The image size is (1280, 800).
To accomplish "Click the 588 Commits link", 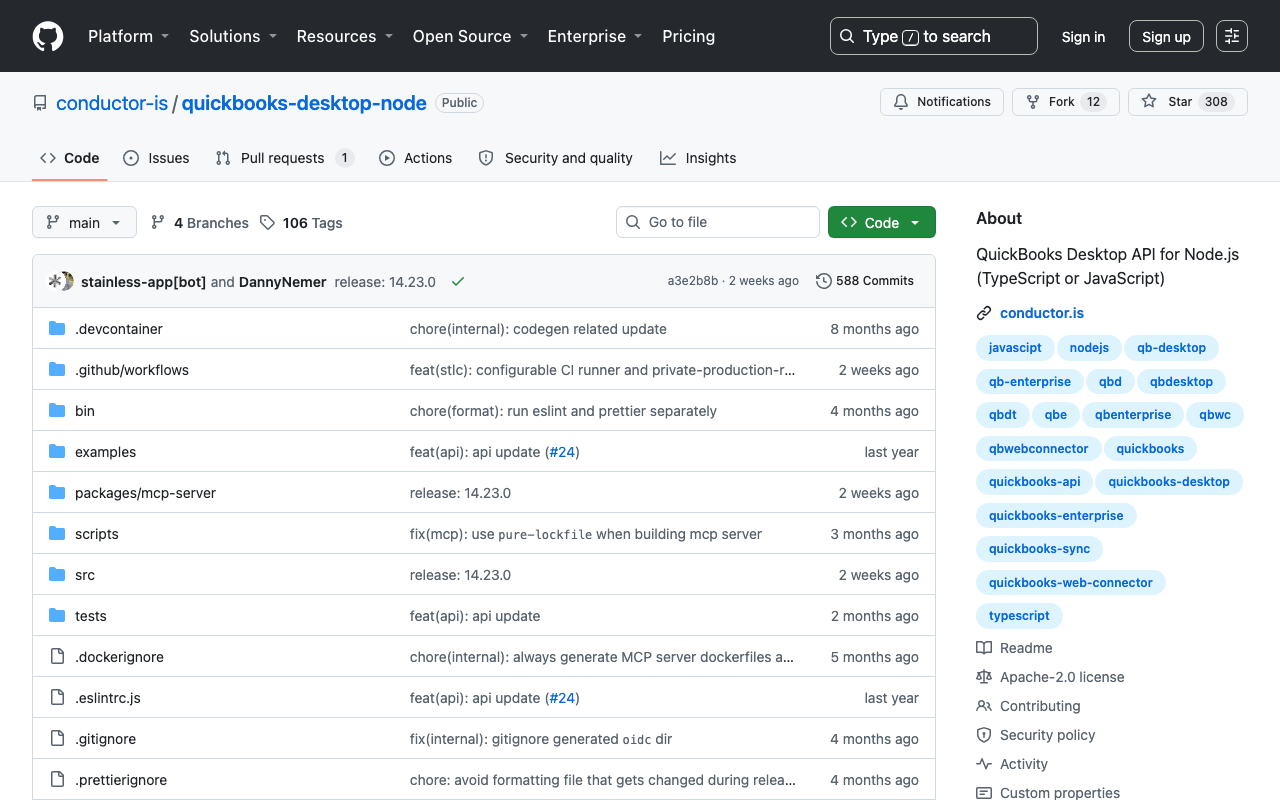I will 865,281.
